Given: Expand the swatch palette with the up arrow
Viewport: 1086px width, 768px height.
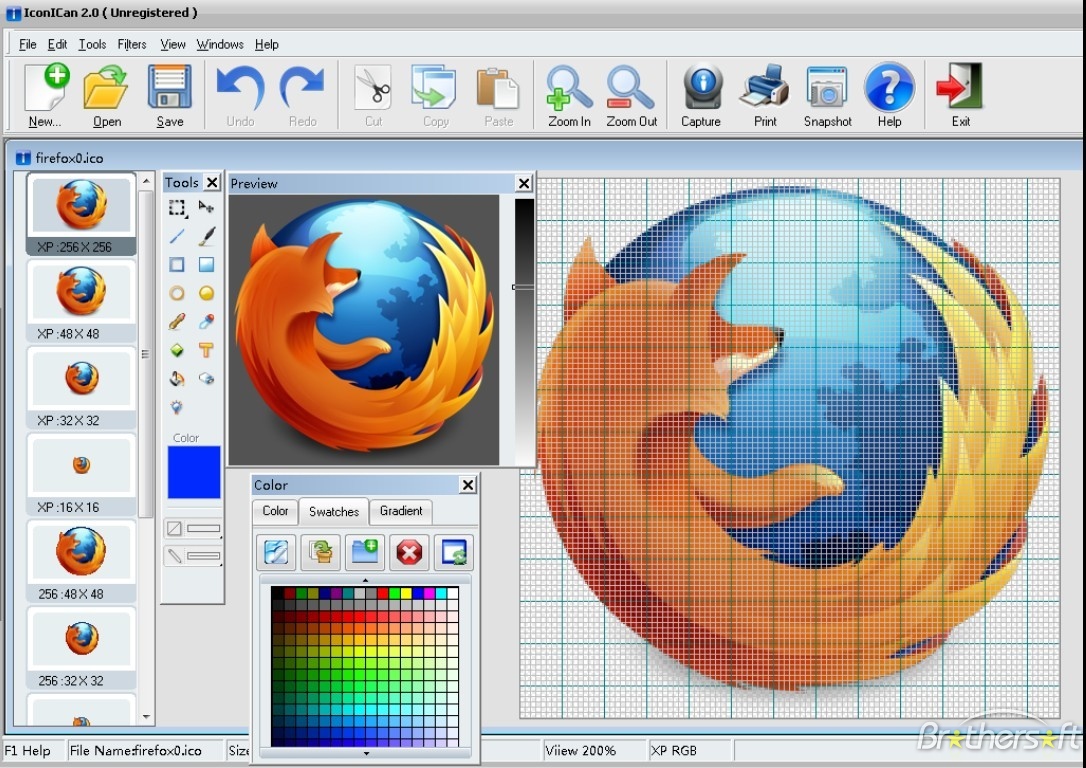Looking at the screenshot, I should pyautogui.click(x=366, y=580).
